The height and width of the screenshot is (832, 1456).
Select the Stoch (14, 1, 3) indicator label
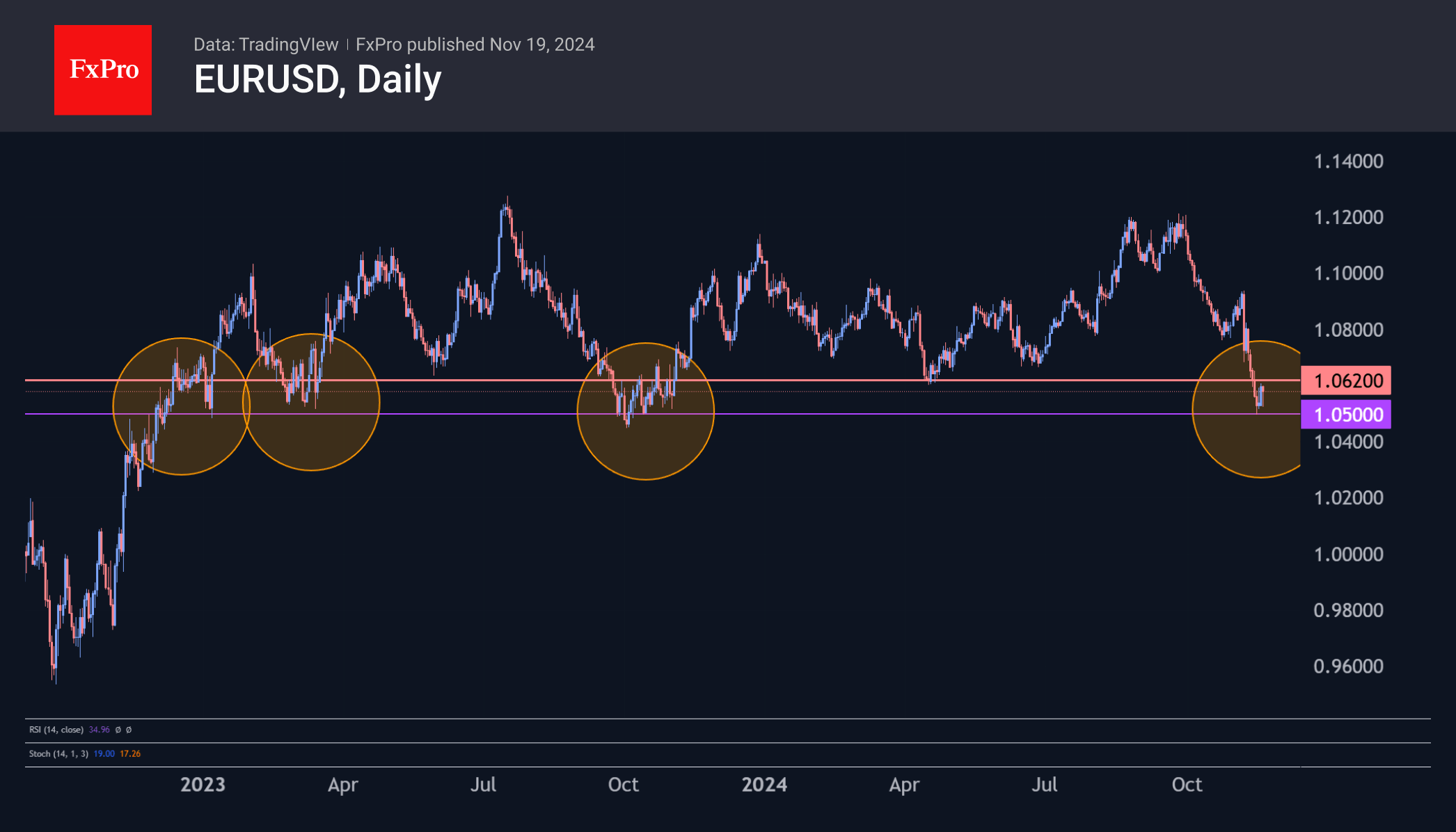point(58,753)
